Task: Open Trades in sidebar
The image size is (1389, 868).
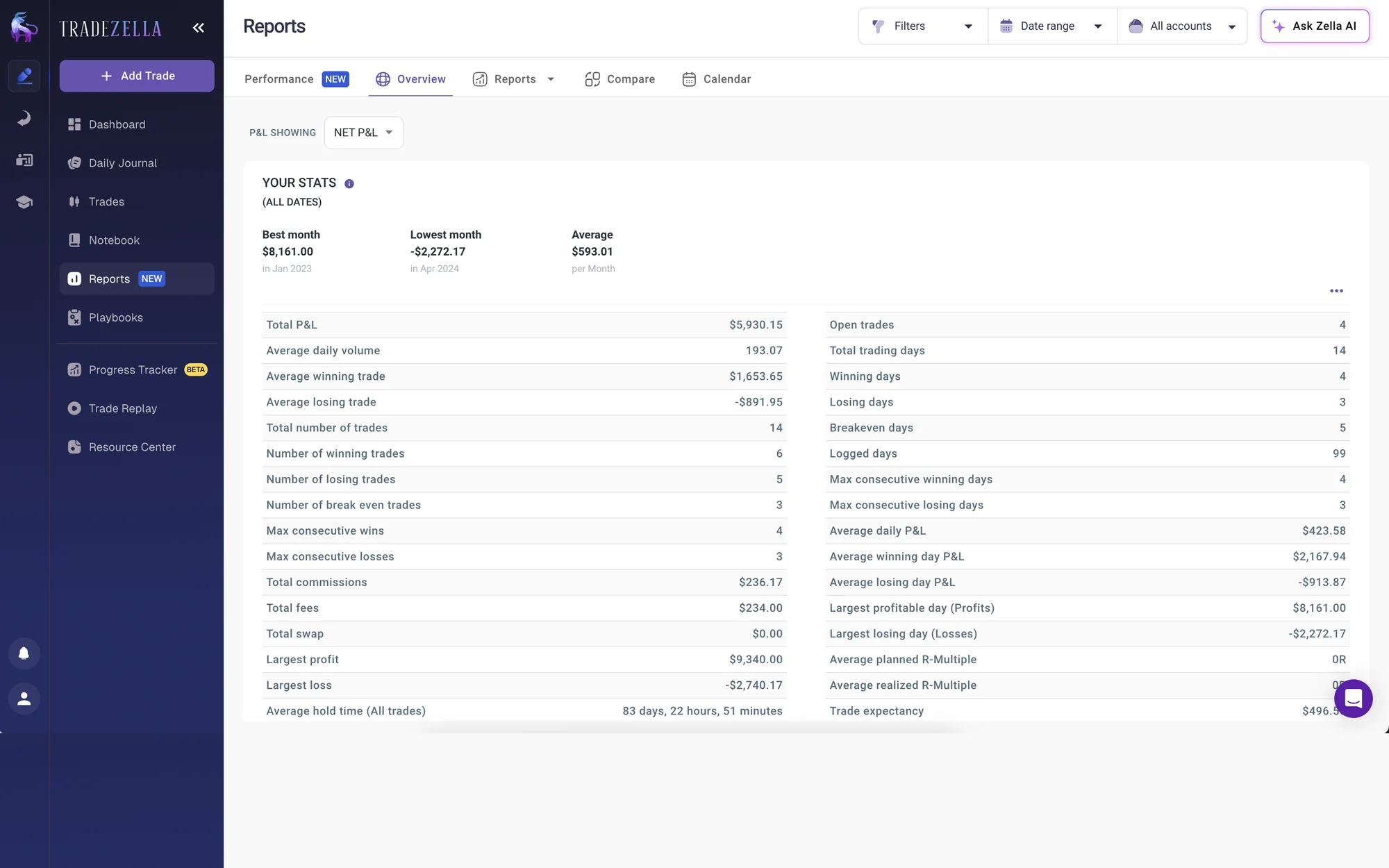Action: [137, 201]
